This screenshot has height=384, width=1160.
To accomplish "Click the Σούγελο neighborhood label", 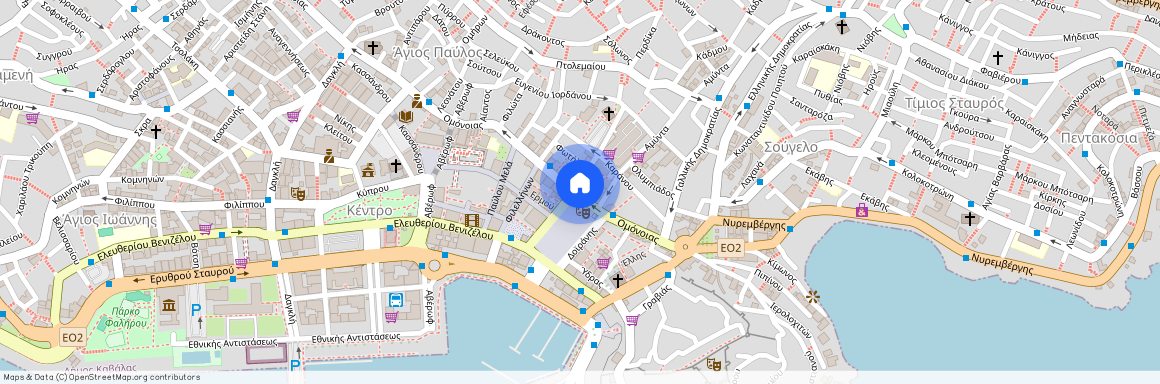I will click(792, 146).
